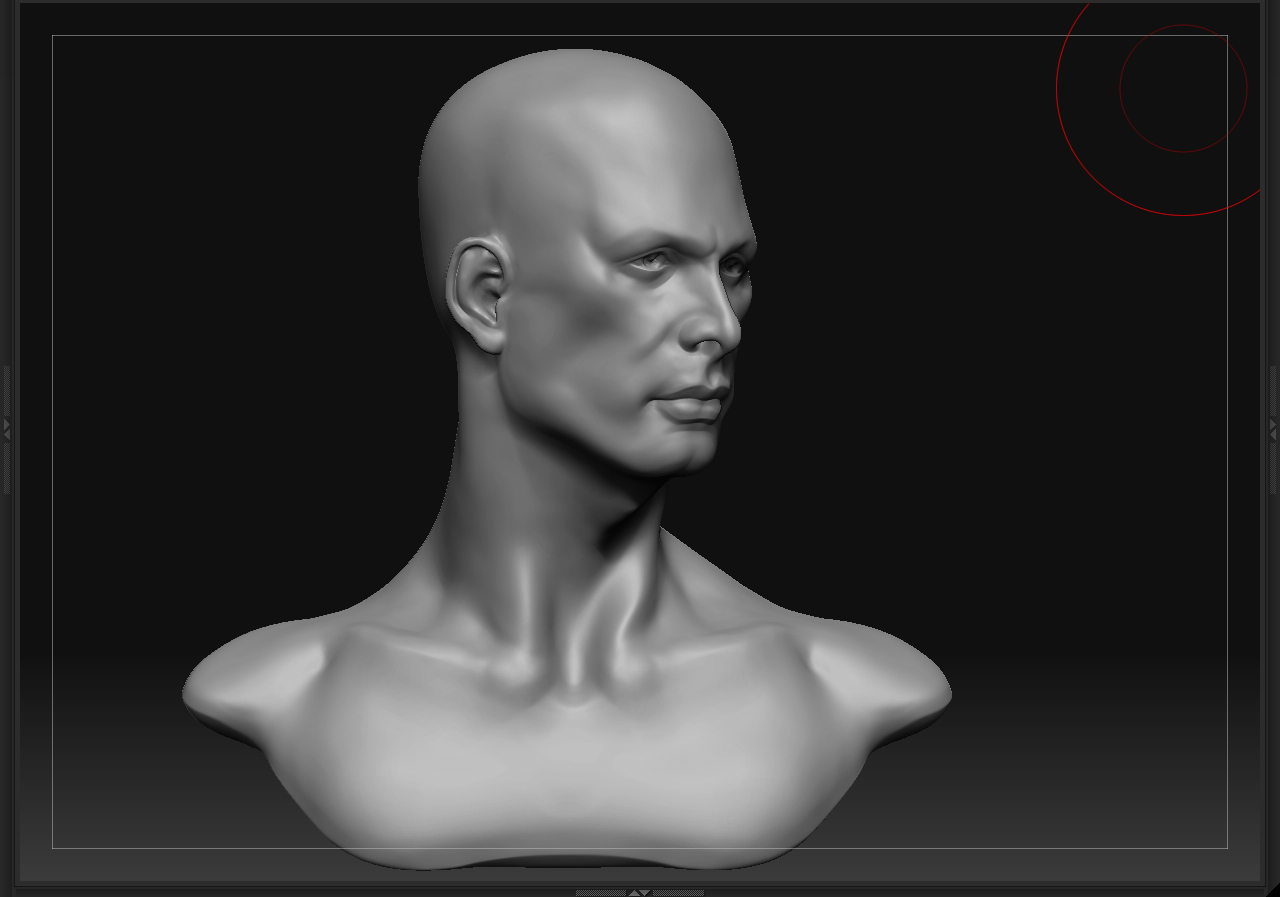Click the sculpted head's ear
The width and height of the screenshot is (1280, 897).
(479, 296)
